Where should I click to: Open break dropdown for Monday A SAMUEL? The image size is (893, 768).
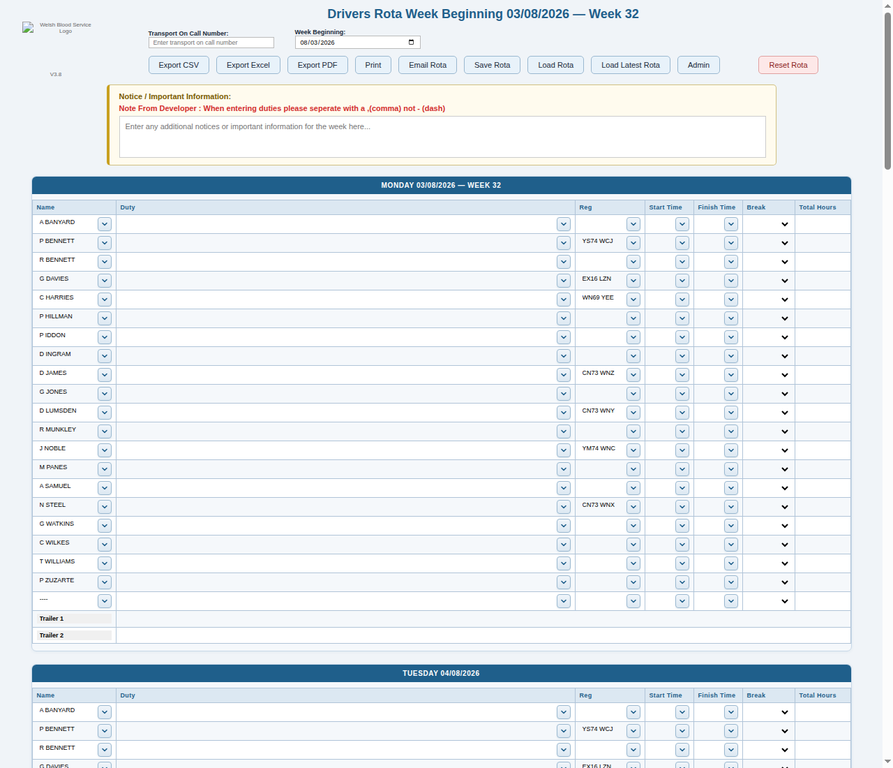(x=784, y=488)
